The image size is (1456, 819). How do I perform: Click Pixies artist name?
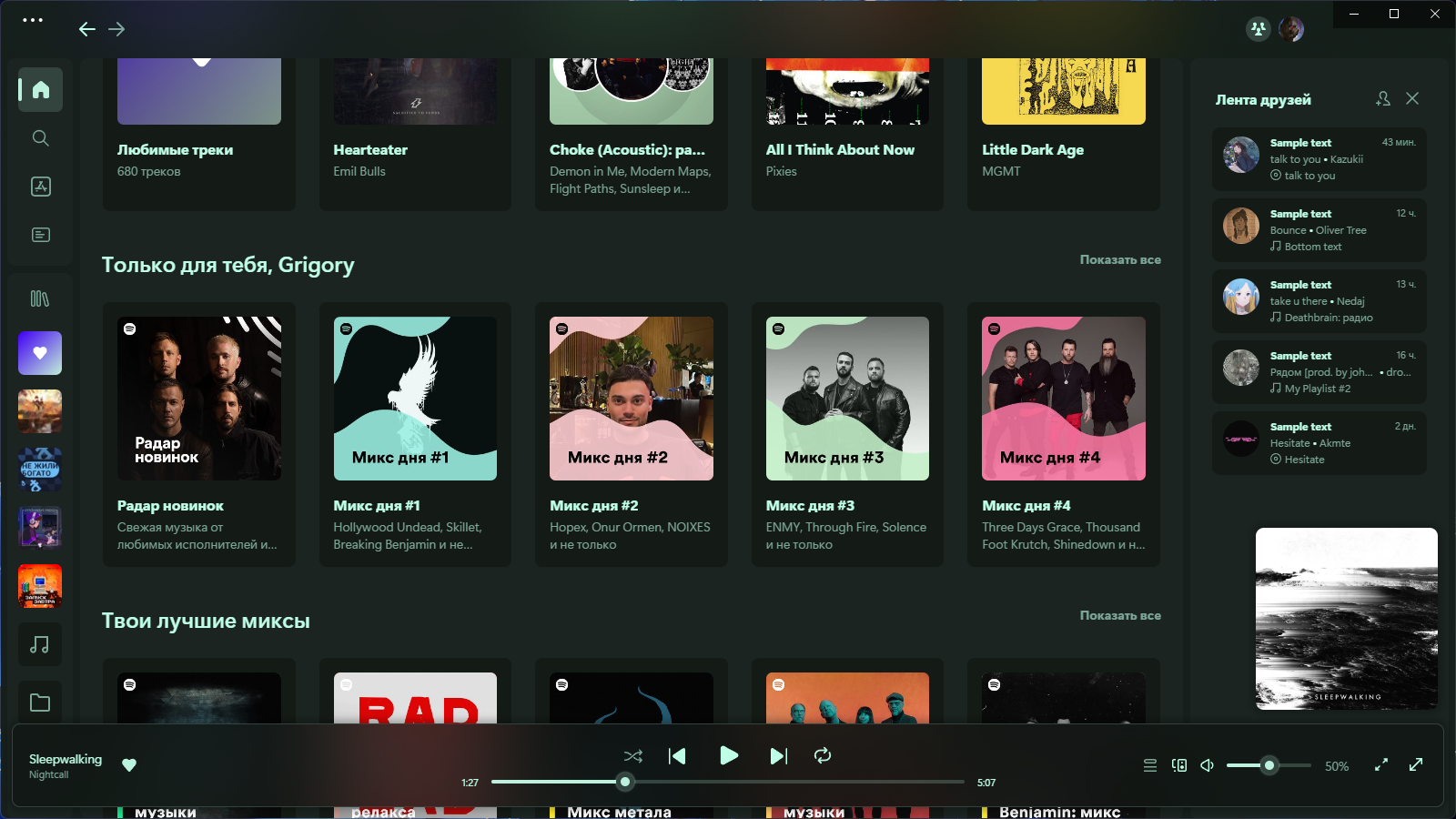[x=781, y=171]
